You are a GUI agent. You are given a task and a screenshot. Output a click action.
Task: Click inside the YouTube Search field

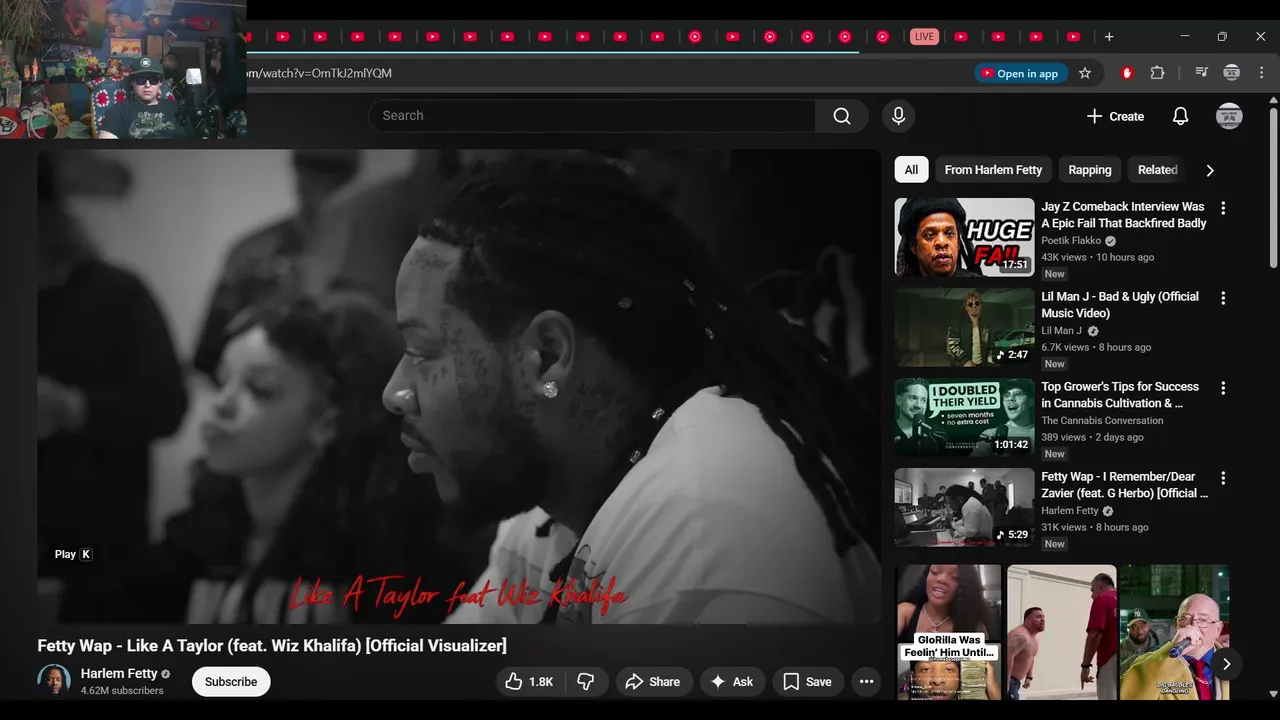(x=592, y=116)
